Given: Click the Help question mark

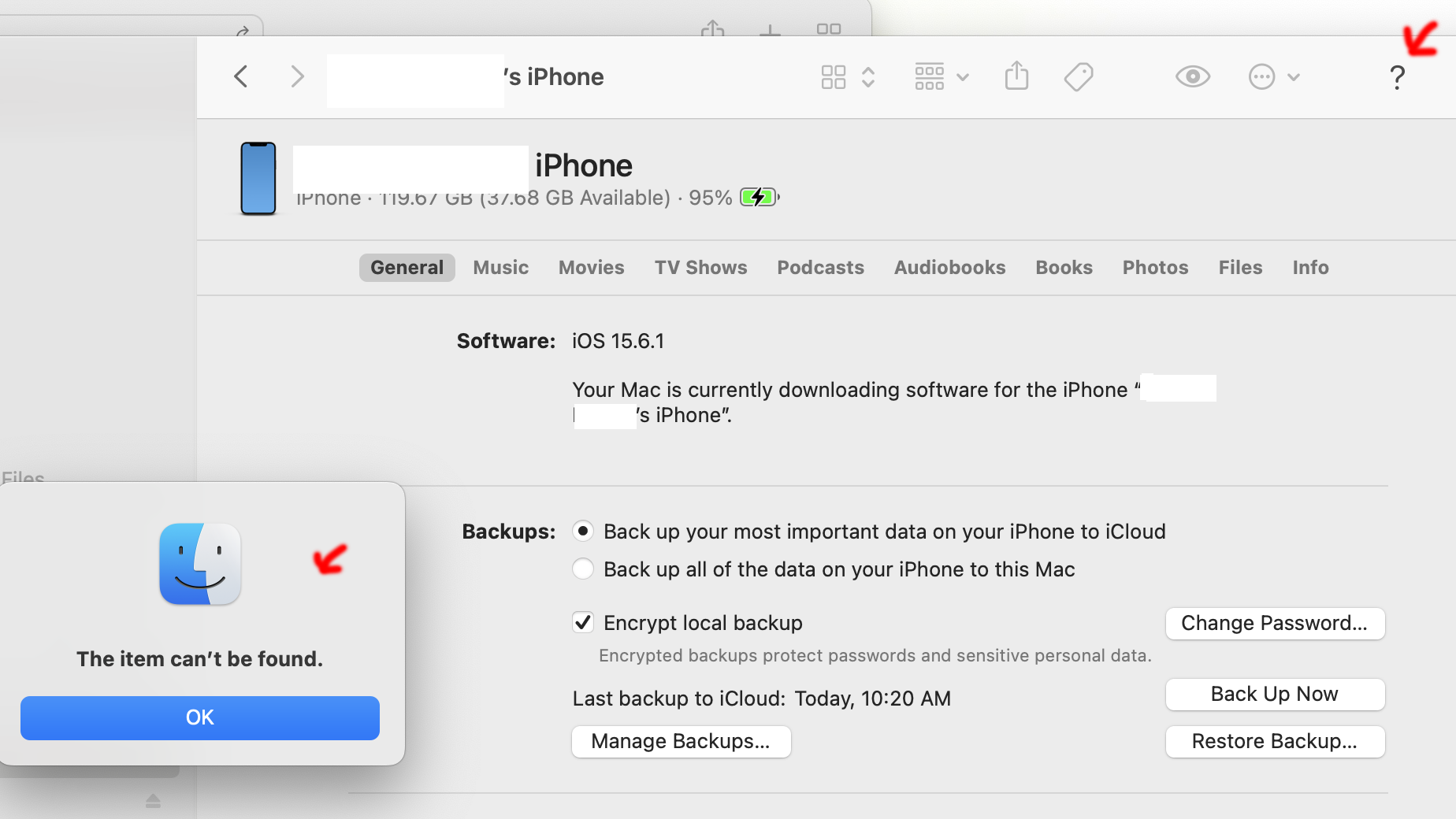Looking at the screenshot, I should click(x=1397, y=77).
